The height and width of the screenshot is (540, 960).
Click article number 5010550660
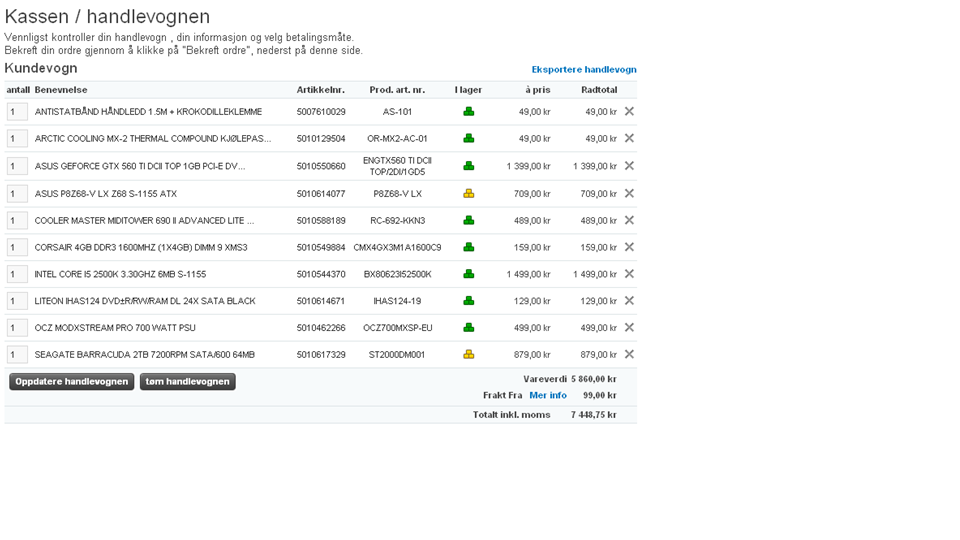click(x=321, y=166)
